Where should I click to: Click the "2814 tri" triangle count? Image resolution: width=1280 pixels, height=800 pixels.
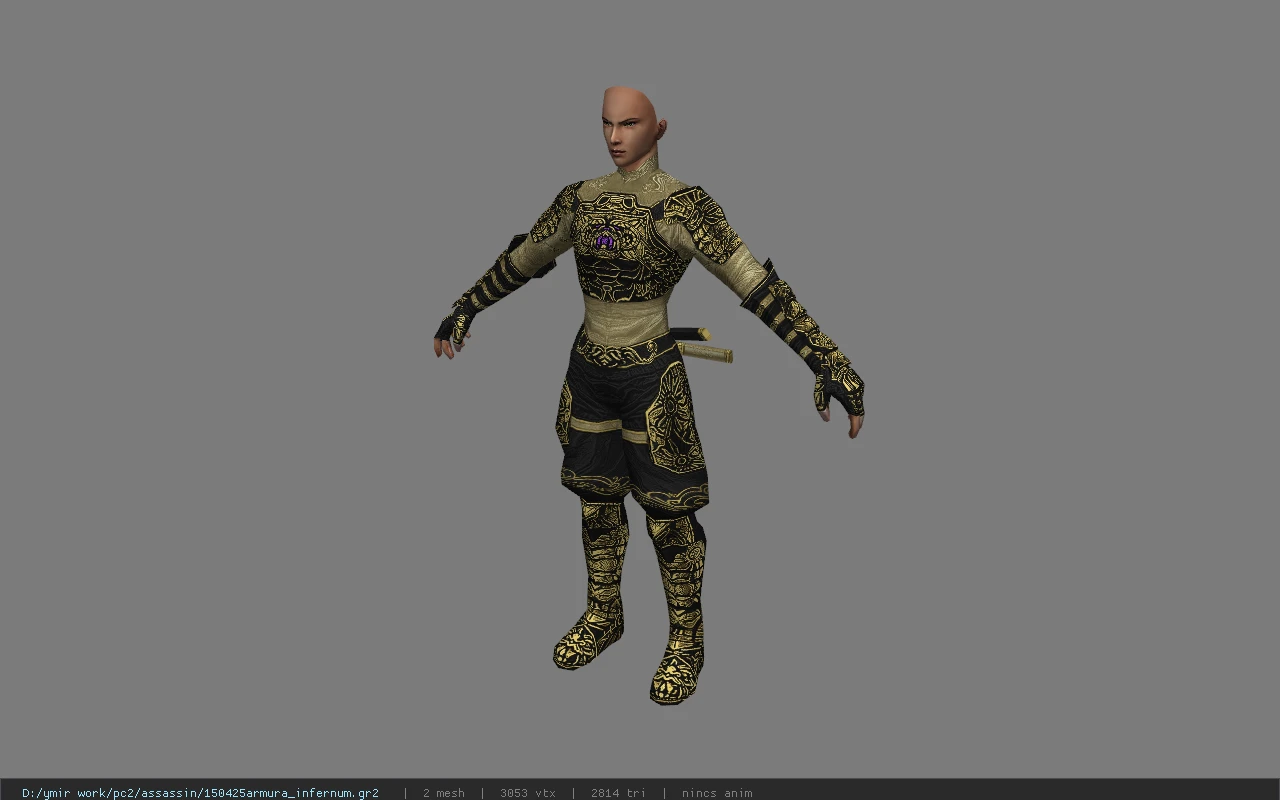click(618, 793)
